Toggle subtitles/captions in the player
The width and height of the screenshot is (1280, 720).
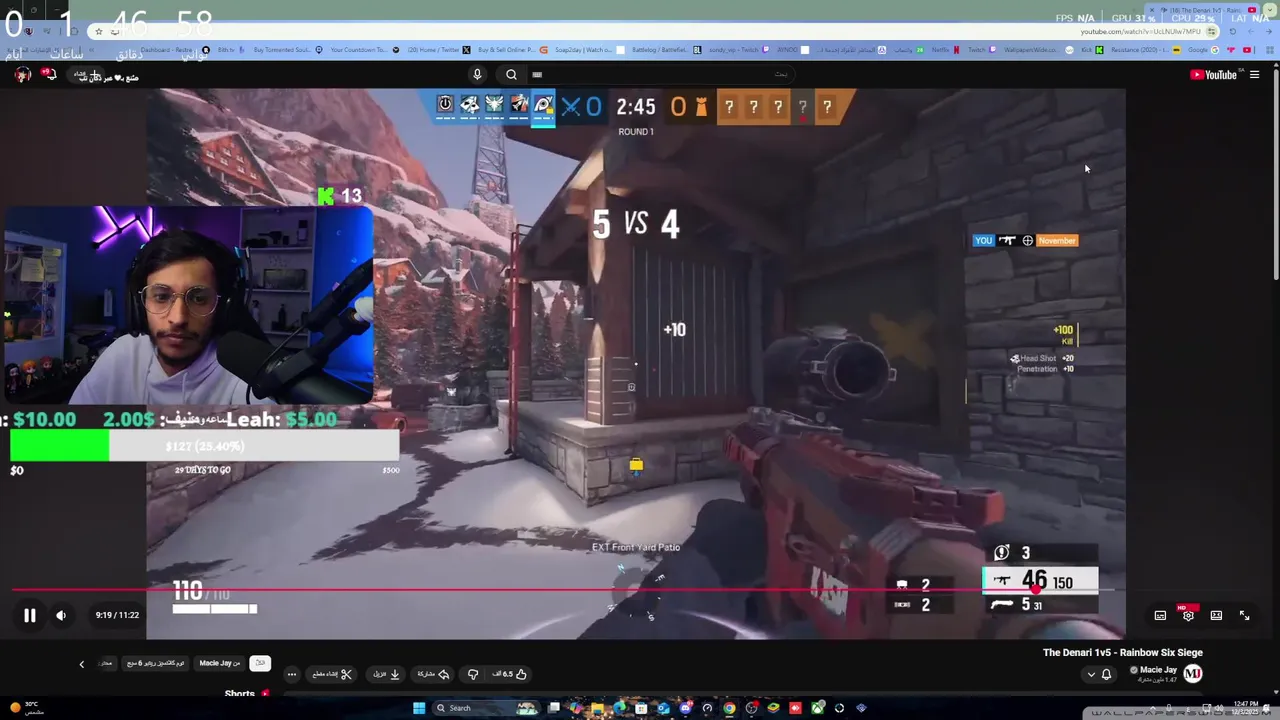1160,616
